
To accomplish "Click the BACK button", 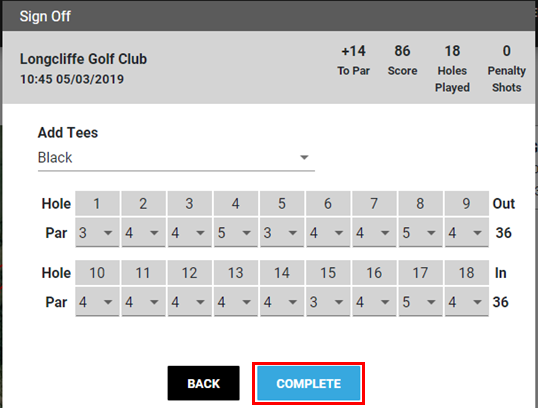I will point(203,383).
